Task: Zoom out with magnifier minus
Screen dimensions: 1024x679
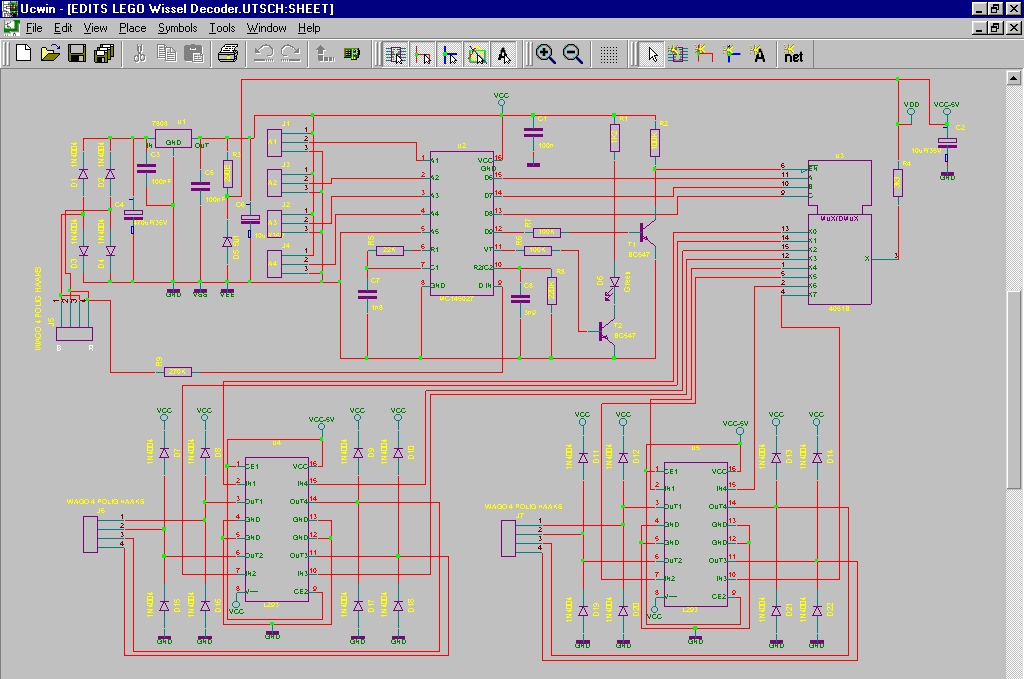Action: 573,54
